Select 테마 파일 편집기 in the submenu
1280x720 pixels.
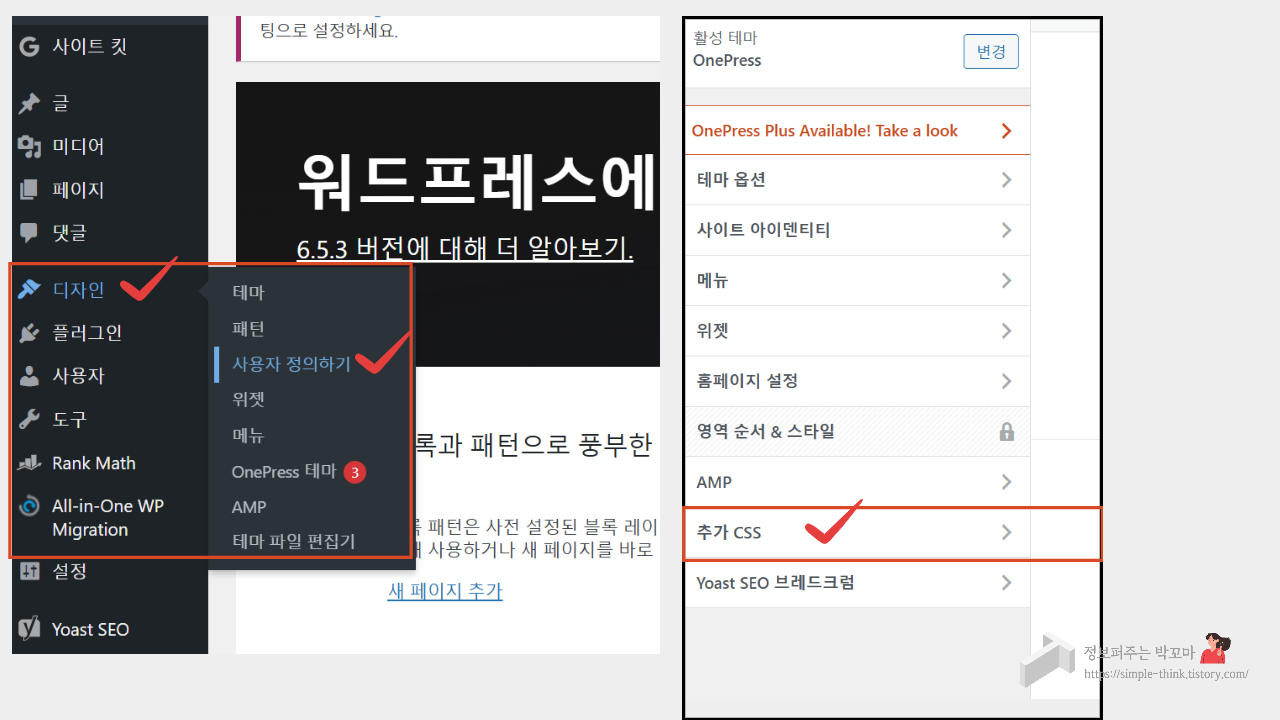pos(293,541)
